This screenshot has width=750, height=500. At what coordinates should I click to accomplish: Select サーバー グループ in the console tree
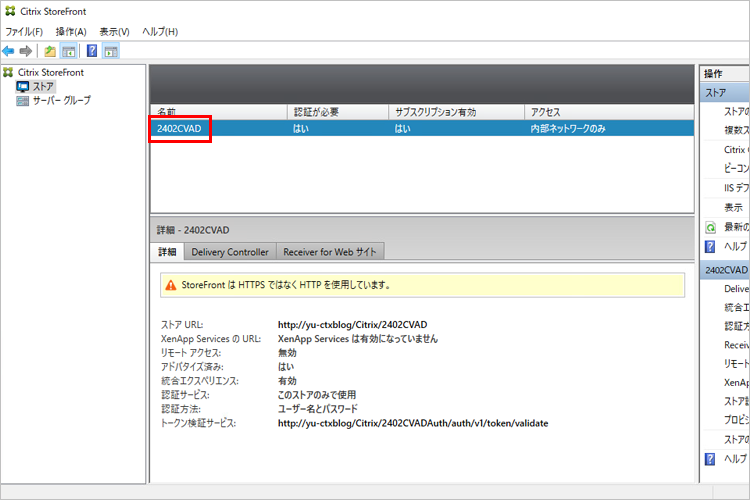60,101
